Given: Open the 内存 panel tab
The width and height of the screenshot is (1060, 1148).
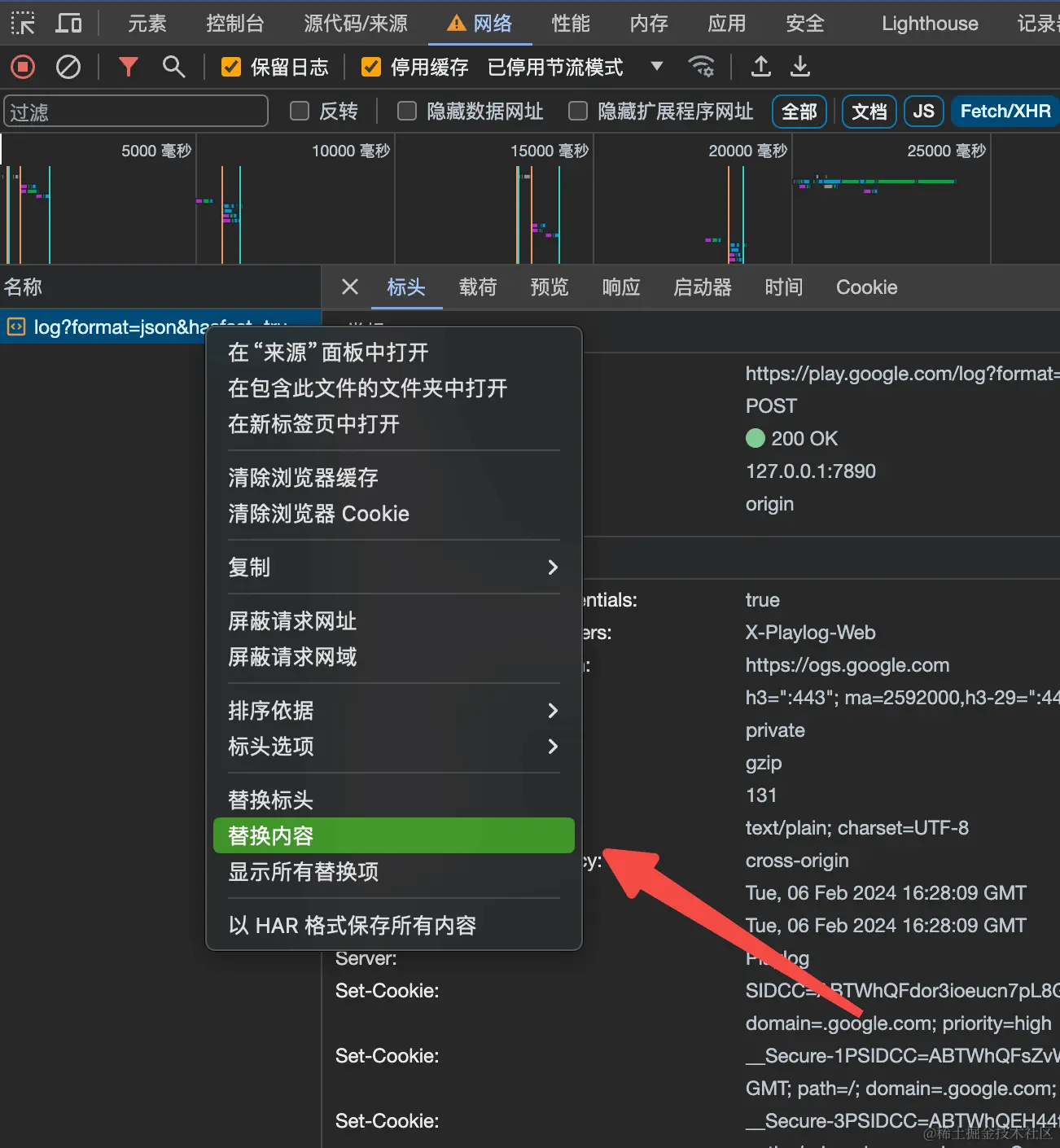Looking at the screenshot, I should (x=649, y=23).
